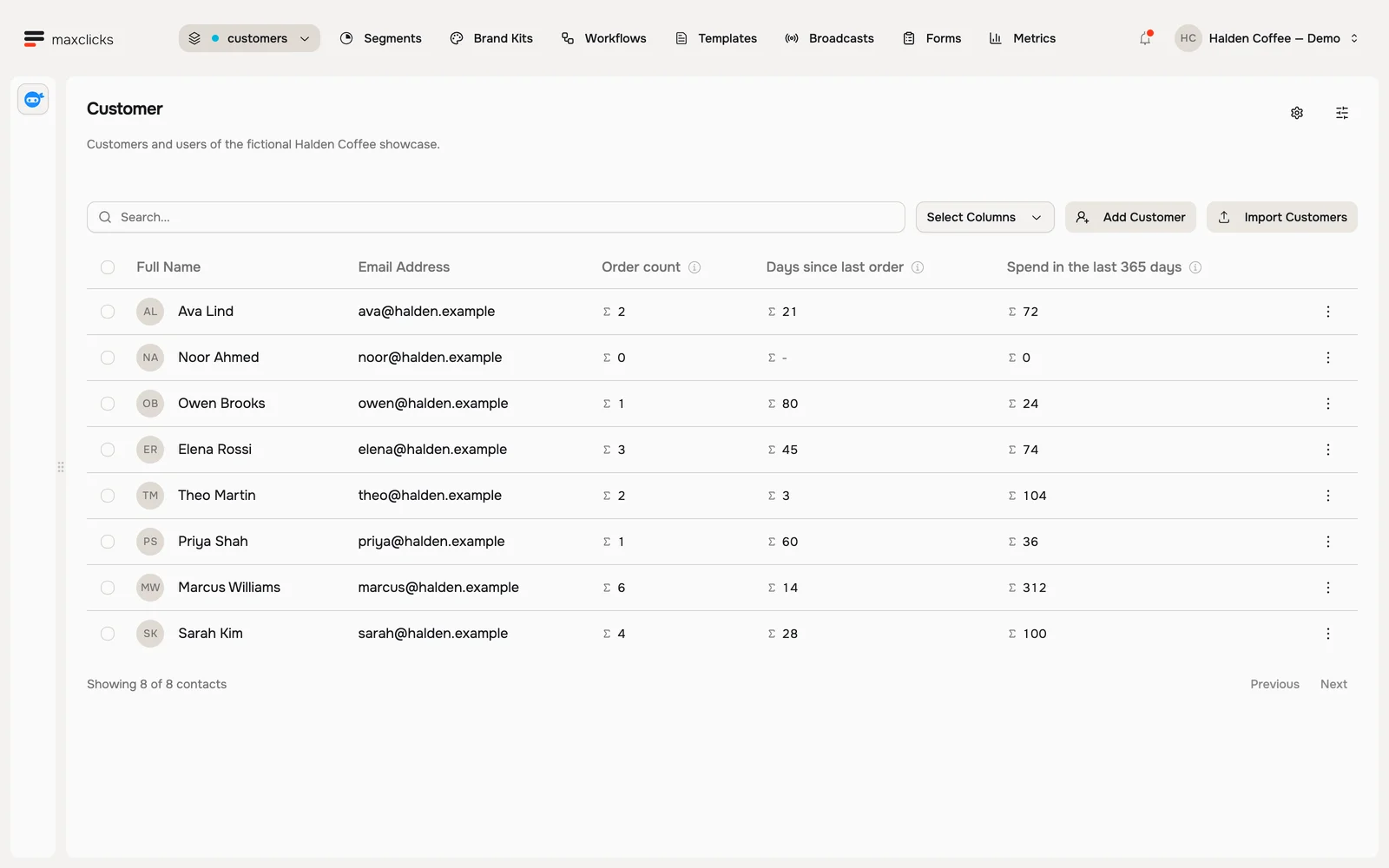Open row actions menu for Priya Shah
Image resolution: width=1389 pixels, height=868 pixels.
pyautogui.click(x=1328, y=542)
